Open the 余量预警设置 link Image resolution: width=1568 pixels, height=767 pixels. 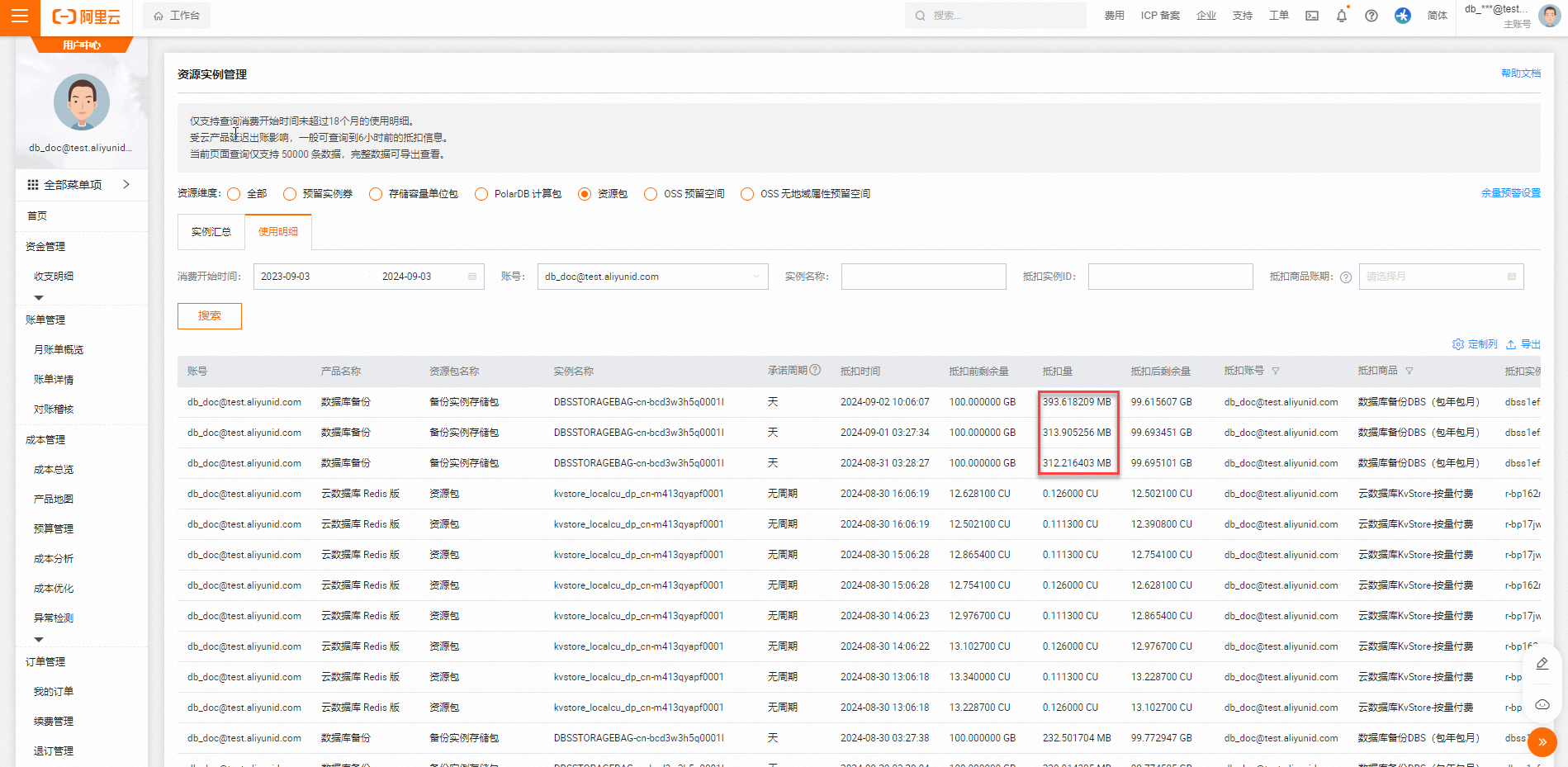(1511, 193)
